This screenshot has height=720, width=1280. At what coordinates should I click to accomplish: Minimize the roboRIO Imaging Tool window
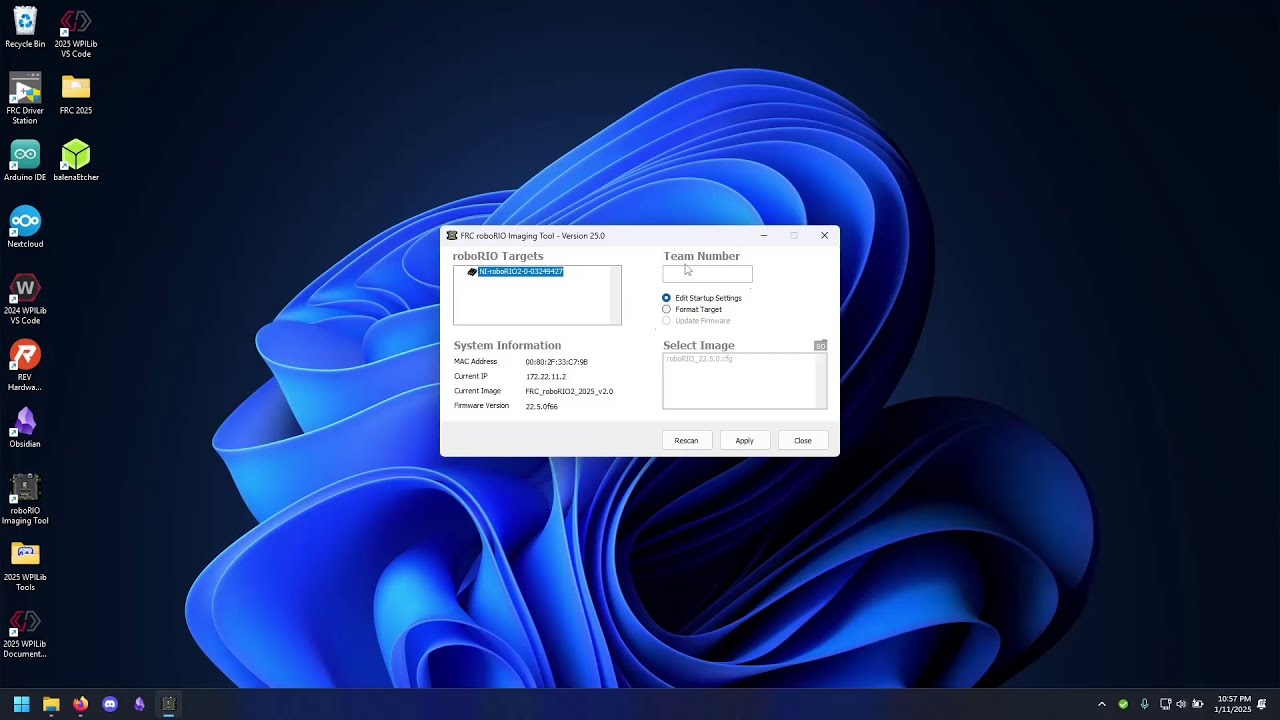[764, 236]
